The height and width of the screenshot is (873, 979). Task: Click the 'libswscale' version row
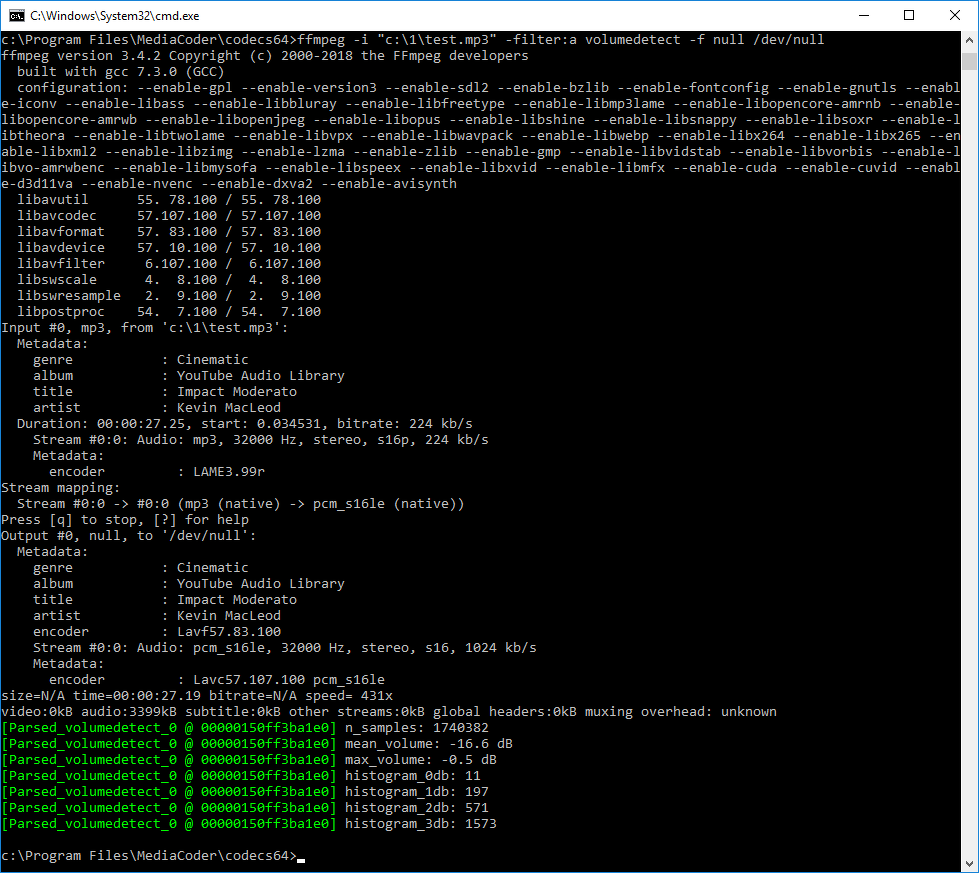click(169, 280)
